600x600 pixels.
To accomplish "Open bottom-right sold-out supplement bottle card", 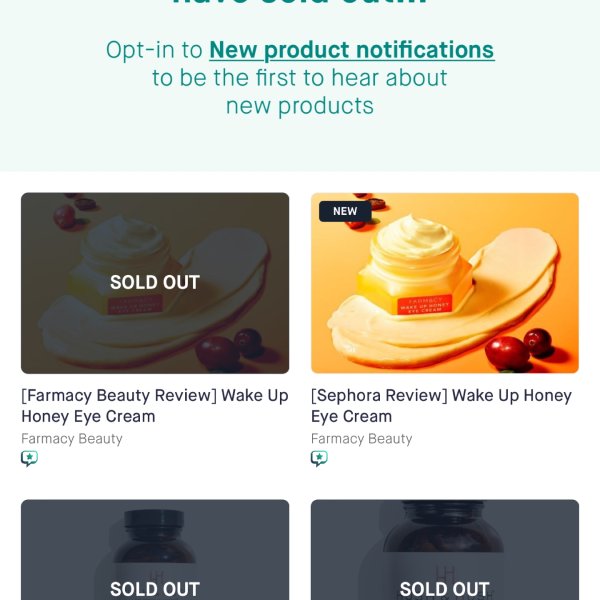I will point(445,550).
